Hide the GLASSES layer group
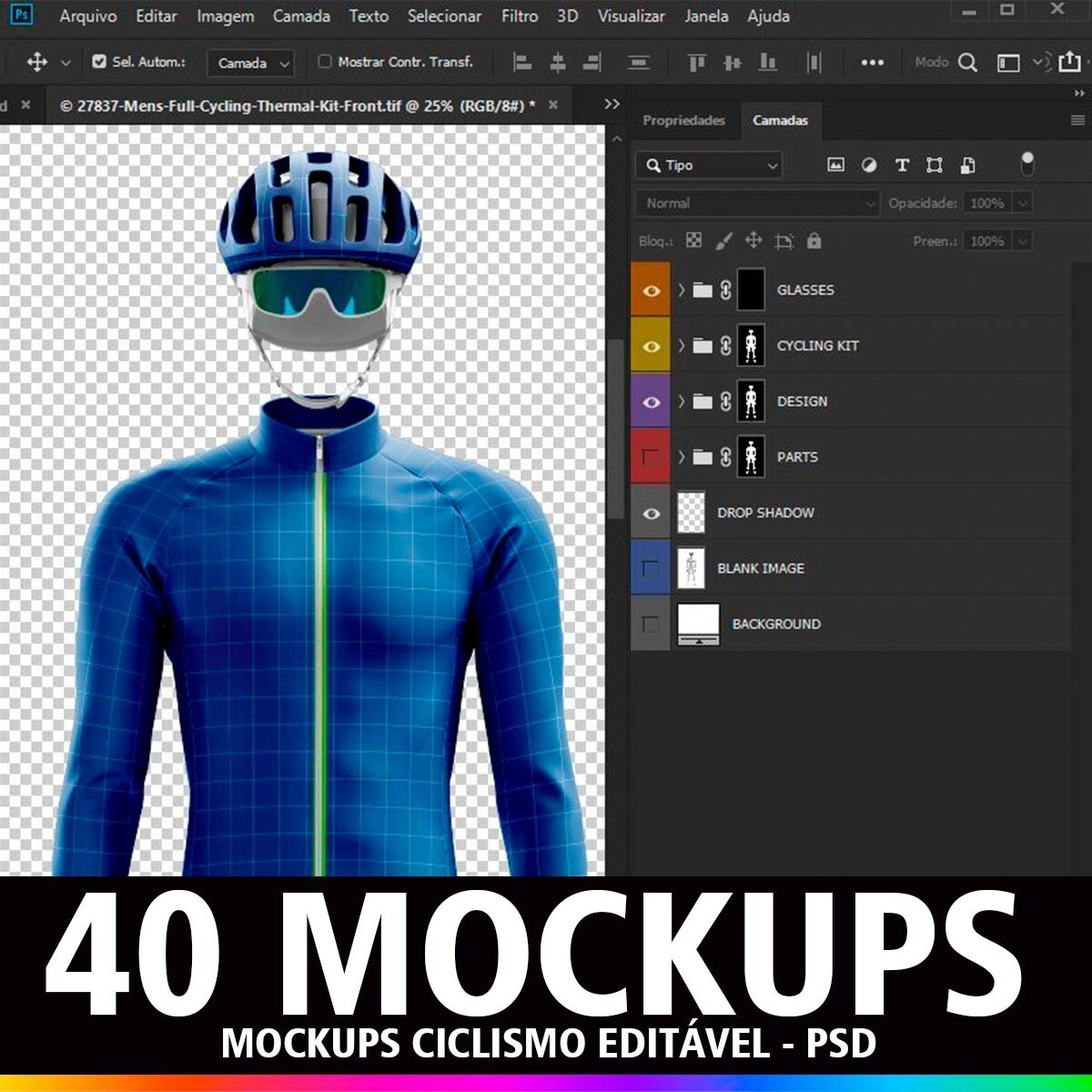The height and width of the screenshot is (1092, 1092). coord(651,290)
